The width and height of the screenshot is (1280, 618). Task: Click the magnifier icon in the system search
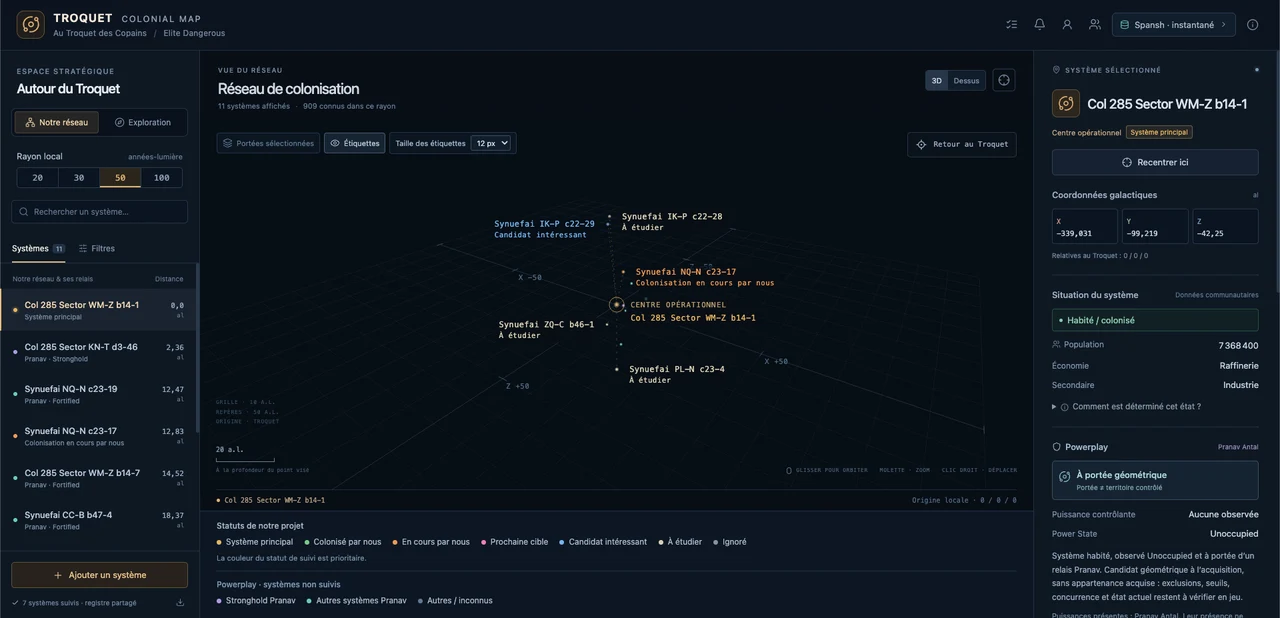click(x=24, y=212)
